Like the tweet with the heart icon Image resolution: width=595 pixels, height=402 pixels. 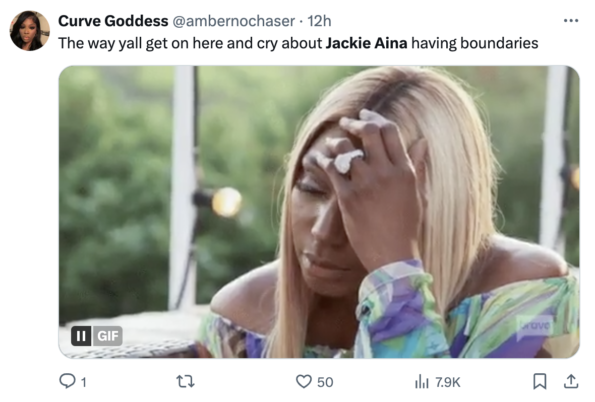(304, 381)
